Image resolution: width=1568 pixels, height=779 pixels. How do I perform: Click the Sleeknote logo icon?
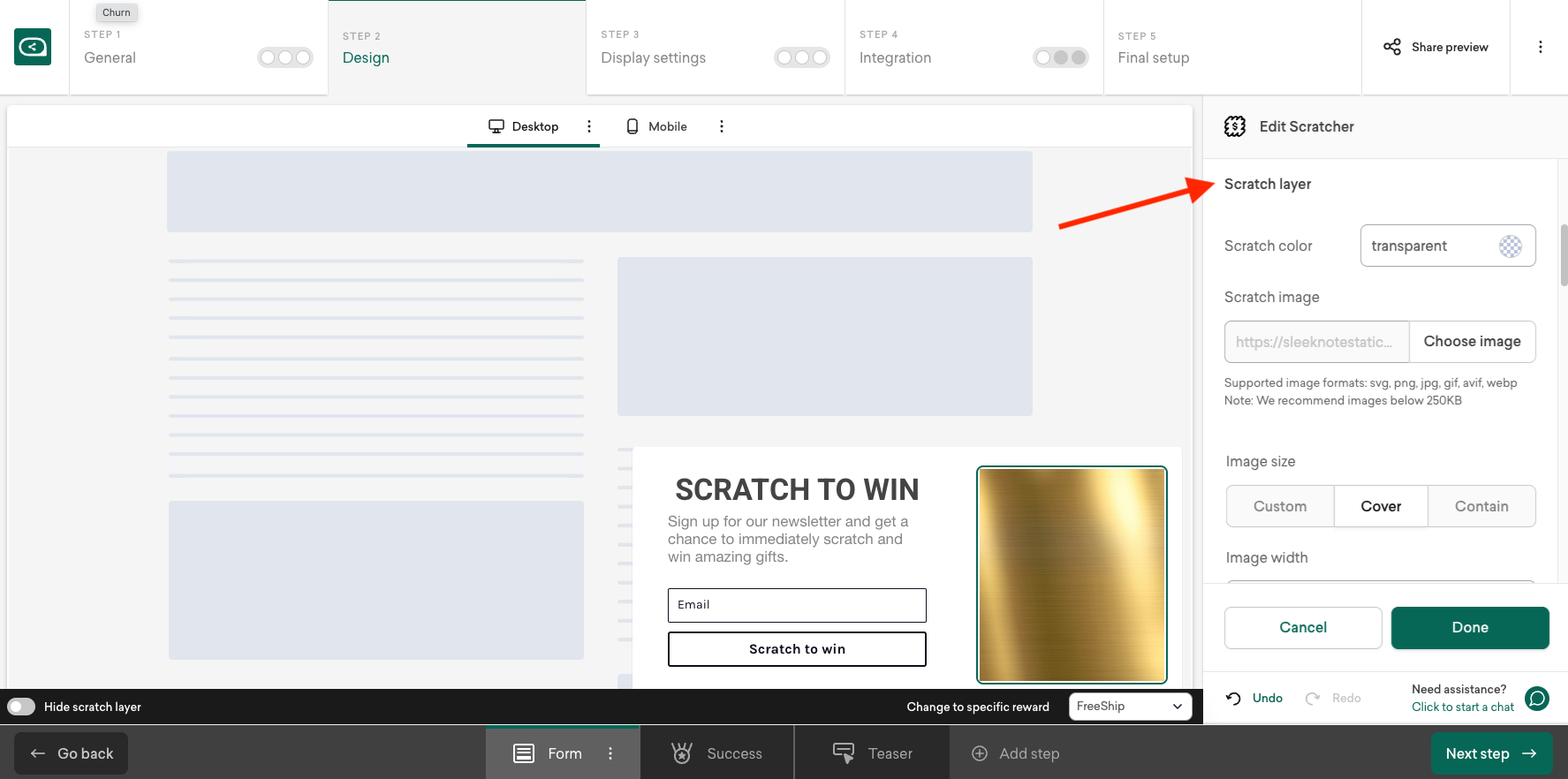click(33, 47)
